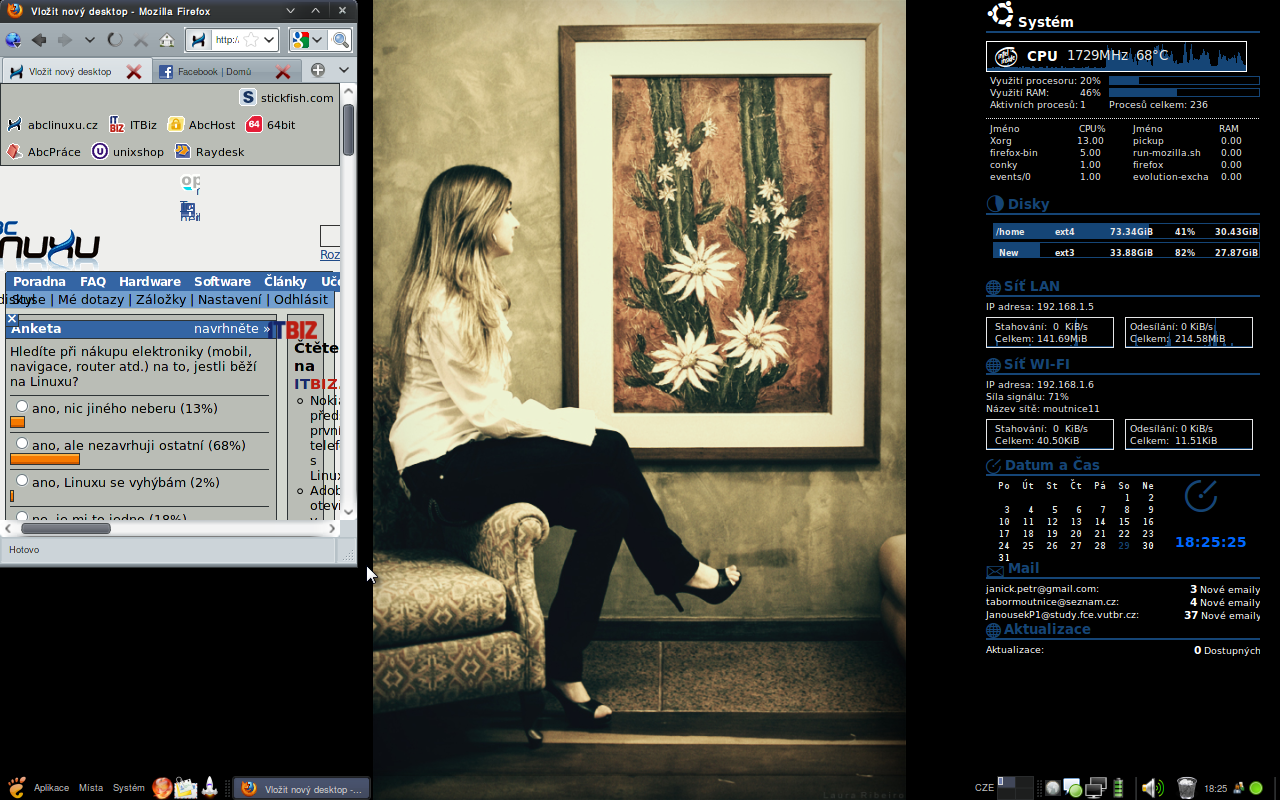Click the navrhněte » link in Anketa
Image resolution: width=1280 pixels, height=800 pixels.
coord(232,328)
